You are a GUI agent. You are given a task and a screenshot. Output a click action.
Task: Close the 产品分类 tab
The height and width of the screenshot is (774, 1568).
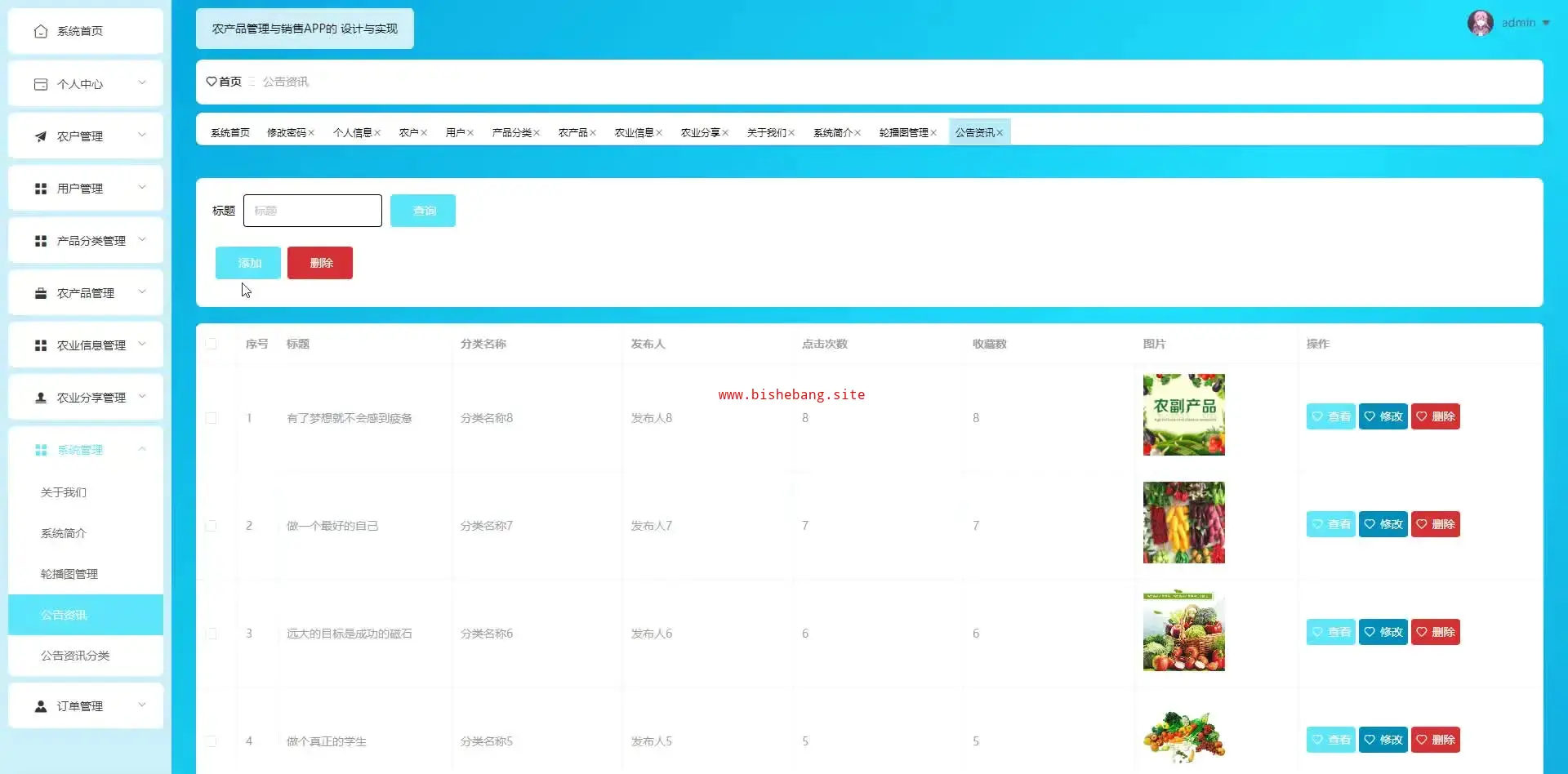[x=537, y=133]
